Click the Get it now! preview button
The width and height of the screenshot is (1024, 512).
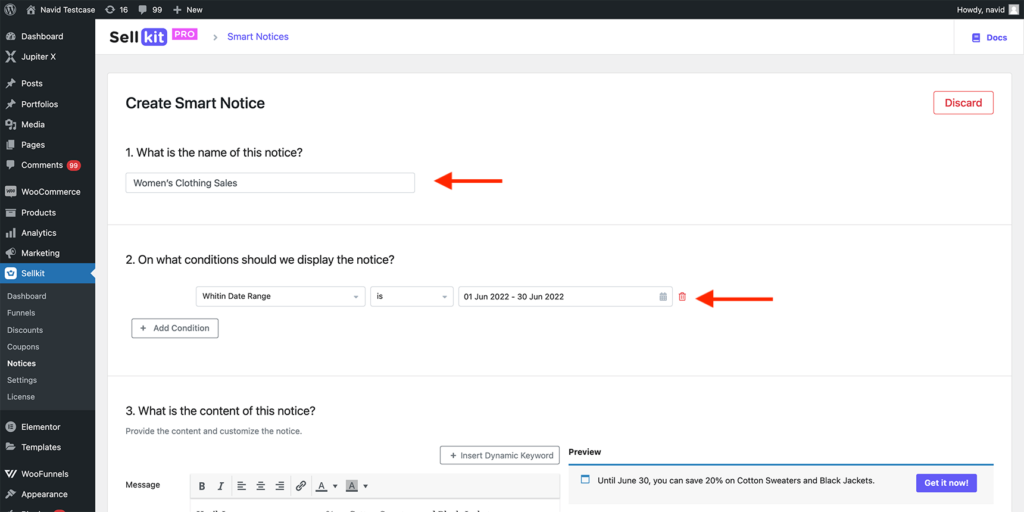click(946, 483)
